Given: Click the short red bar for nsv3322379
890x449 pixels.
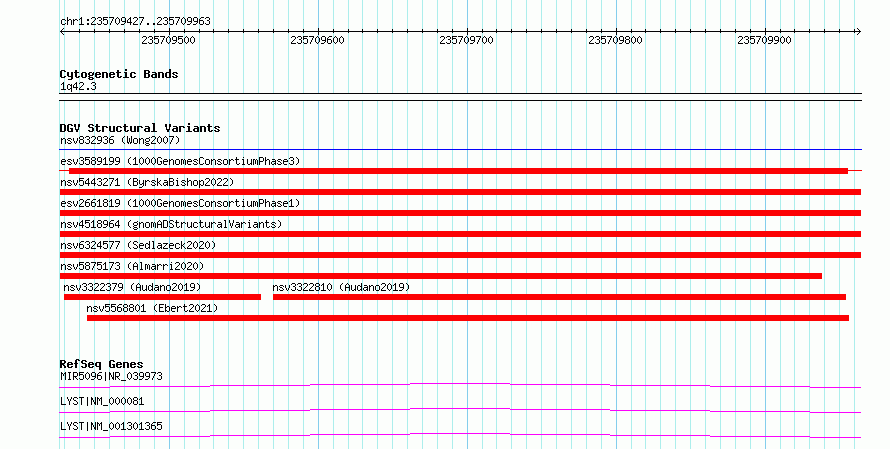Looking at the screenshot, I should (x=162, y=297).
